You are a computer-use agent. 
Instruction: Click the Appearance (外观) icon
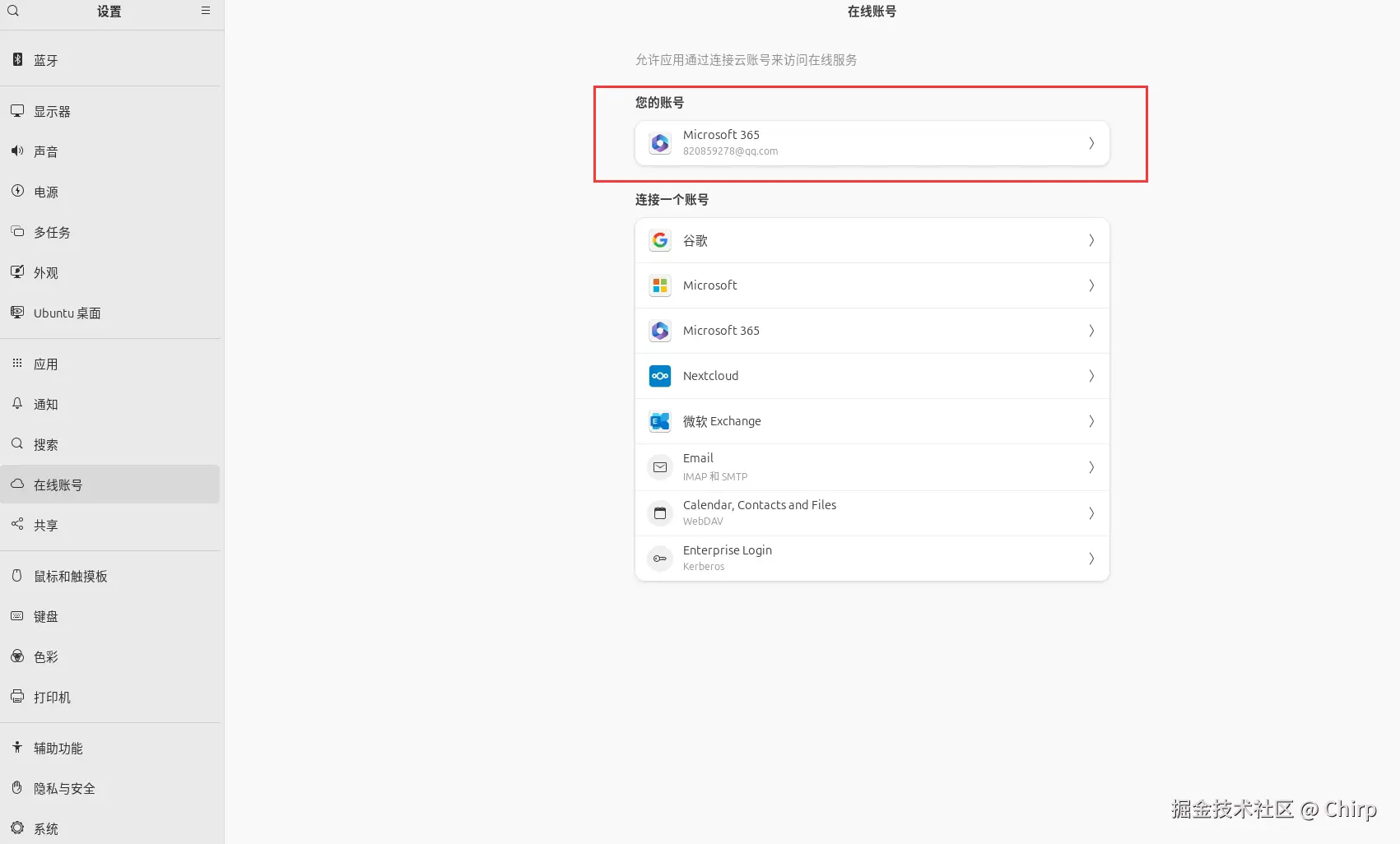17,271
